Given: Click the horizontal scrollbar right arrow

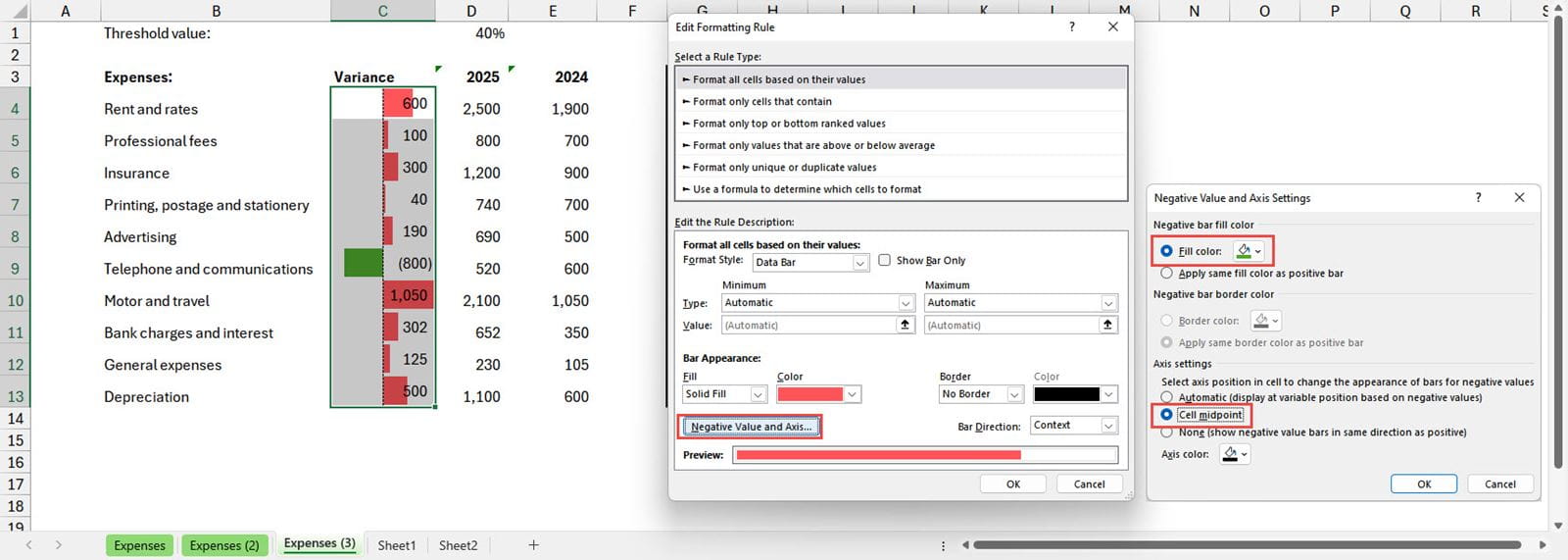Looking at the screenshot, I should [x=1543, y=545].
